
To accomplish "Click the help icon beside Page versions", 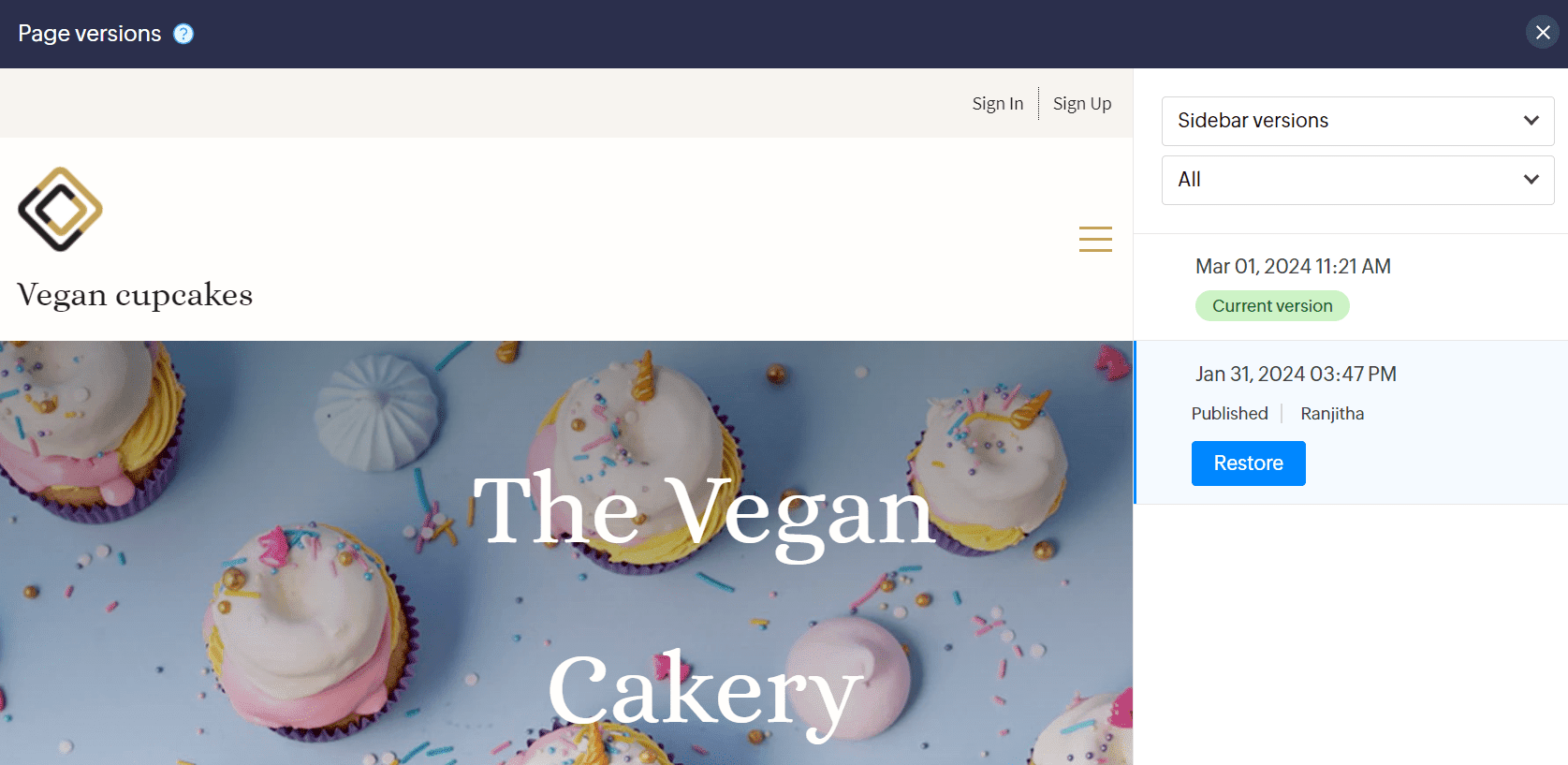I will pos(183,34).
